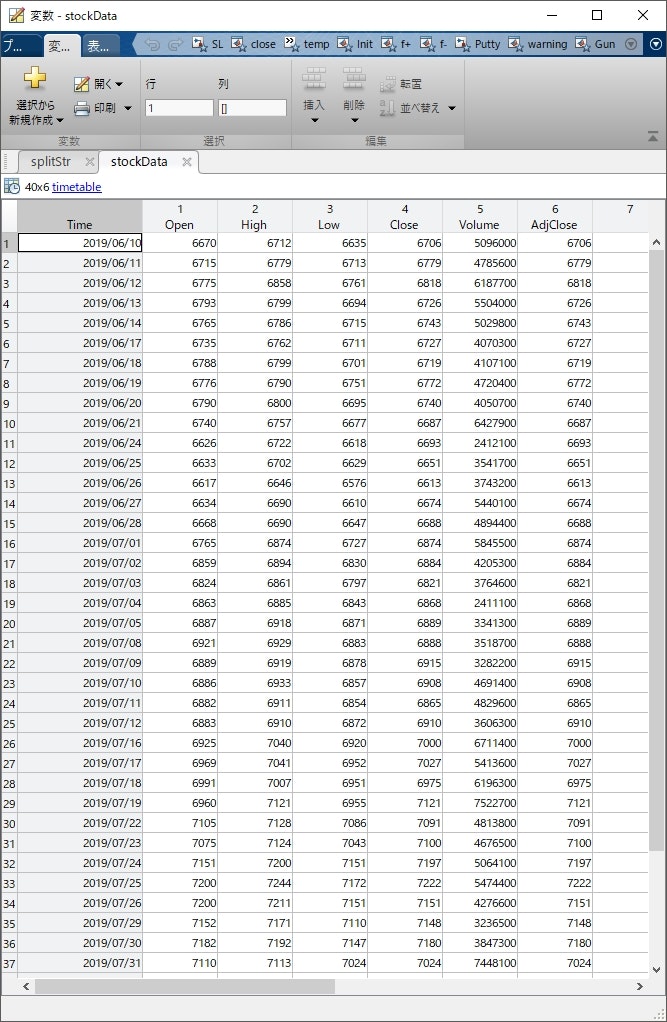
Task: Expand the 選択から新規作成 dropdown arrow
Action: tap(60, 120)
